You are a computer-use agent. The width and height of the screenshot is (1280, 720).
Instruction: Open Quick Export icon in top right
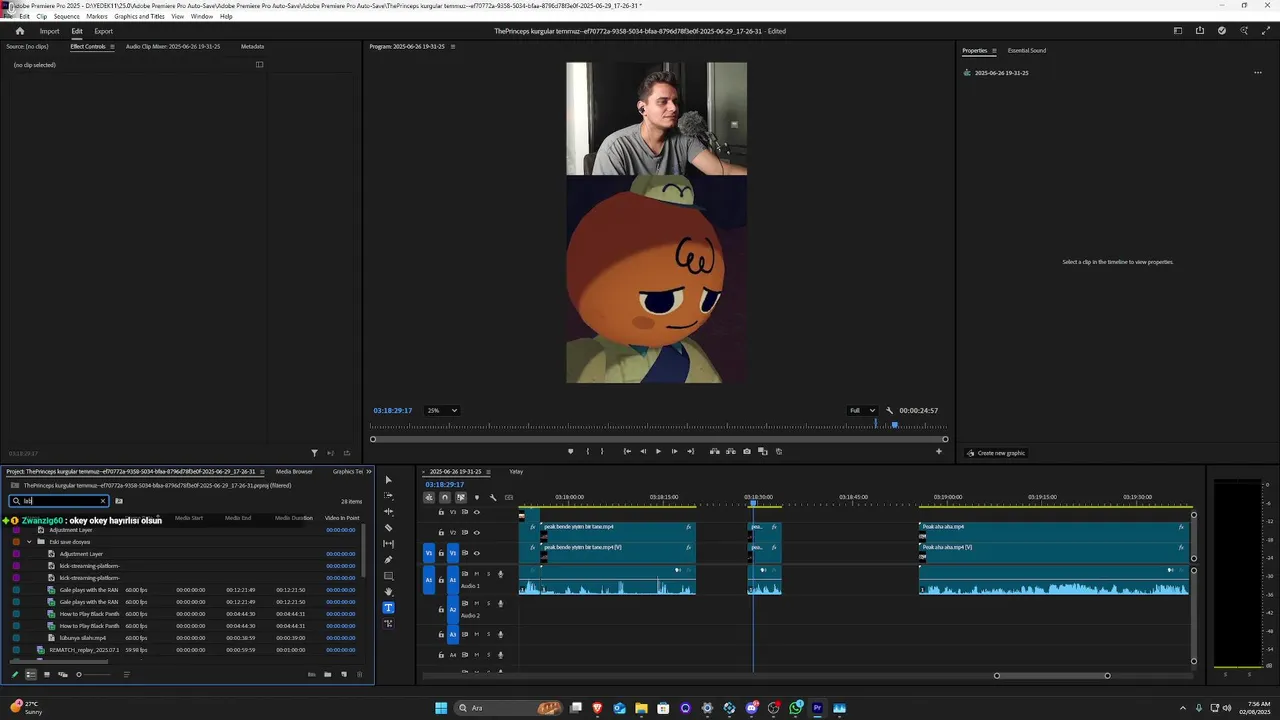1199,31
